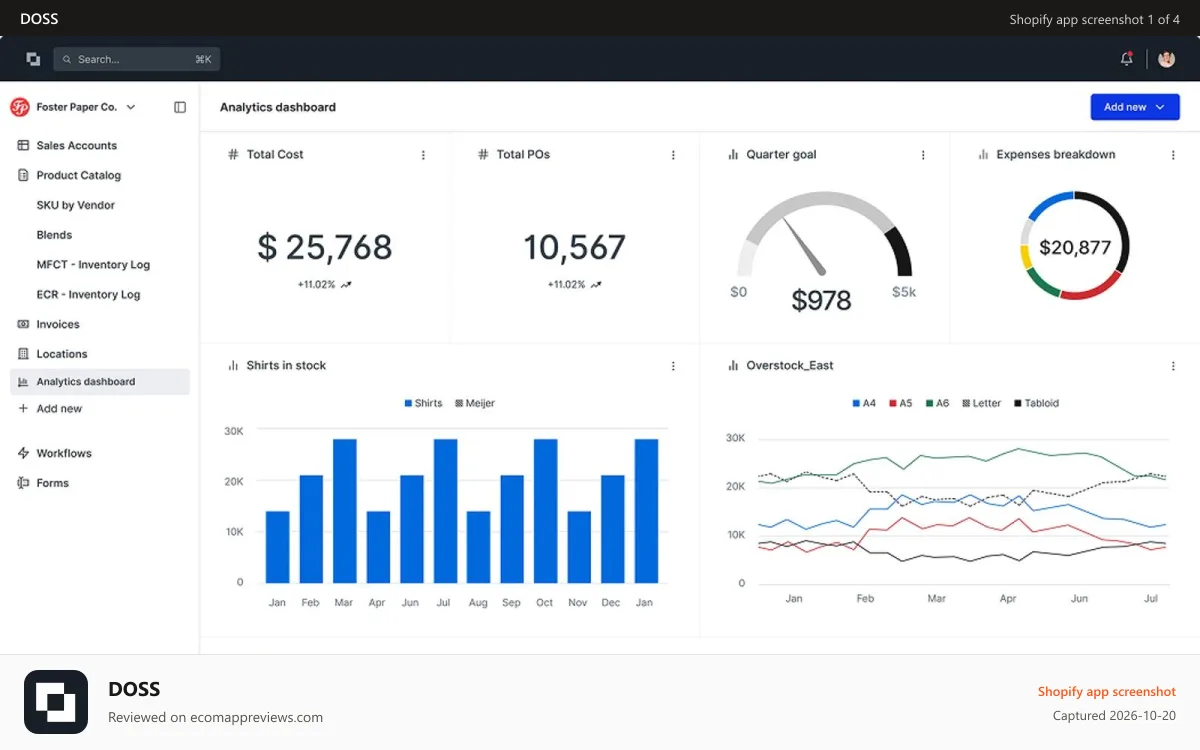Open Shirts in stock card options menu
The height and width of the screenshot is (750, 1200).
[673, 366]
